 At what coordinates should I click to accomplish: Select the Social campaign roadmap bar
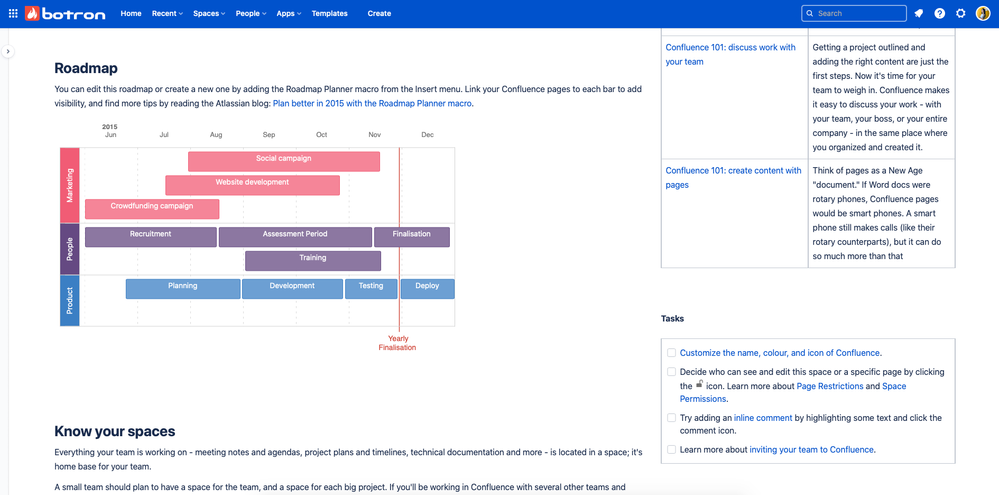pyautogui.click(x=284, y=161)
